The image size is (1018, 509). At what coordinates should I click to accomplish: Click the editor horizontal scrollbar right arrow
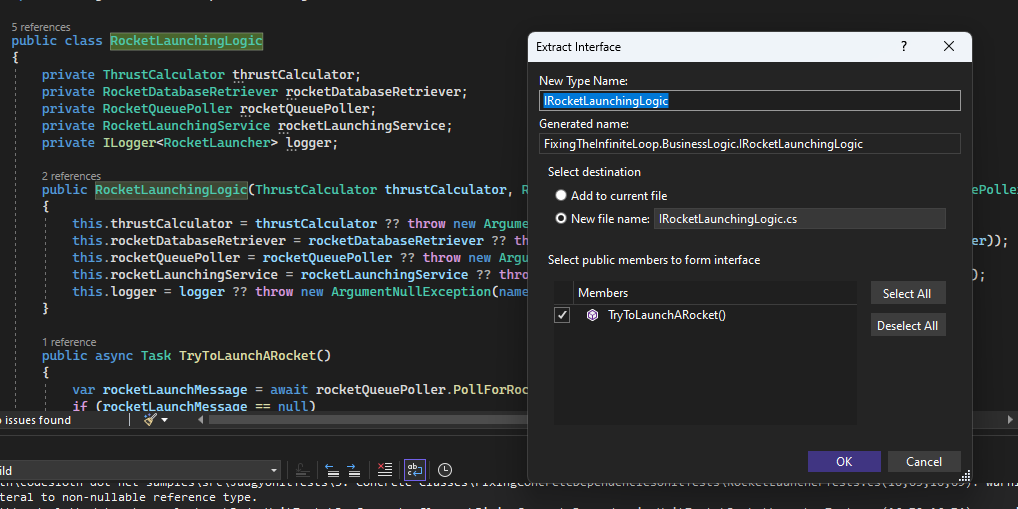tap(1010, 420)
